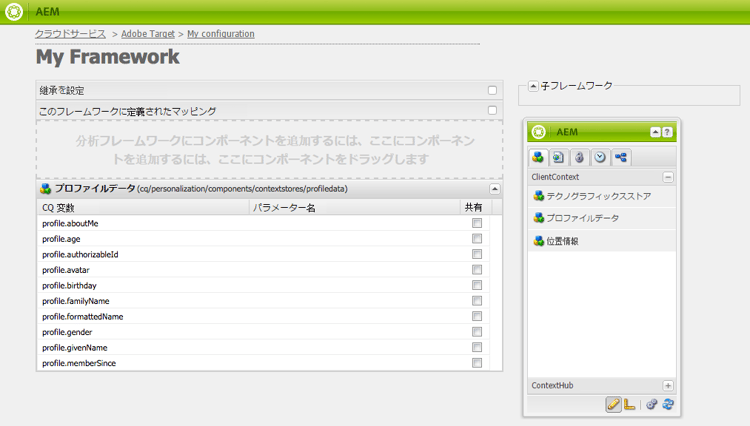The width and height of the screenshot is (750, 426).
Task: Select the profile.formattedName row text
Action: 82,317
